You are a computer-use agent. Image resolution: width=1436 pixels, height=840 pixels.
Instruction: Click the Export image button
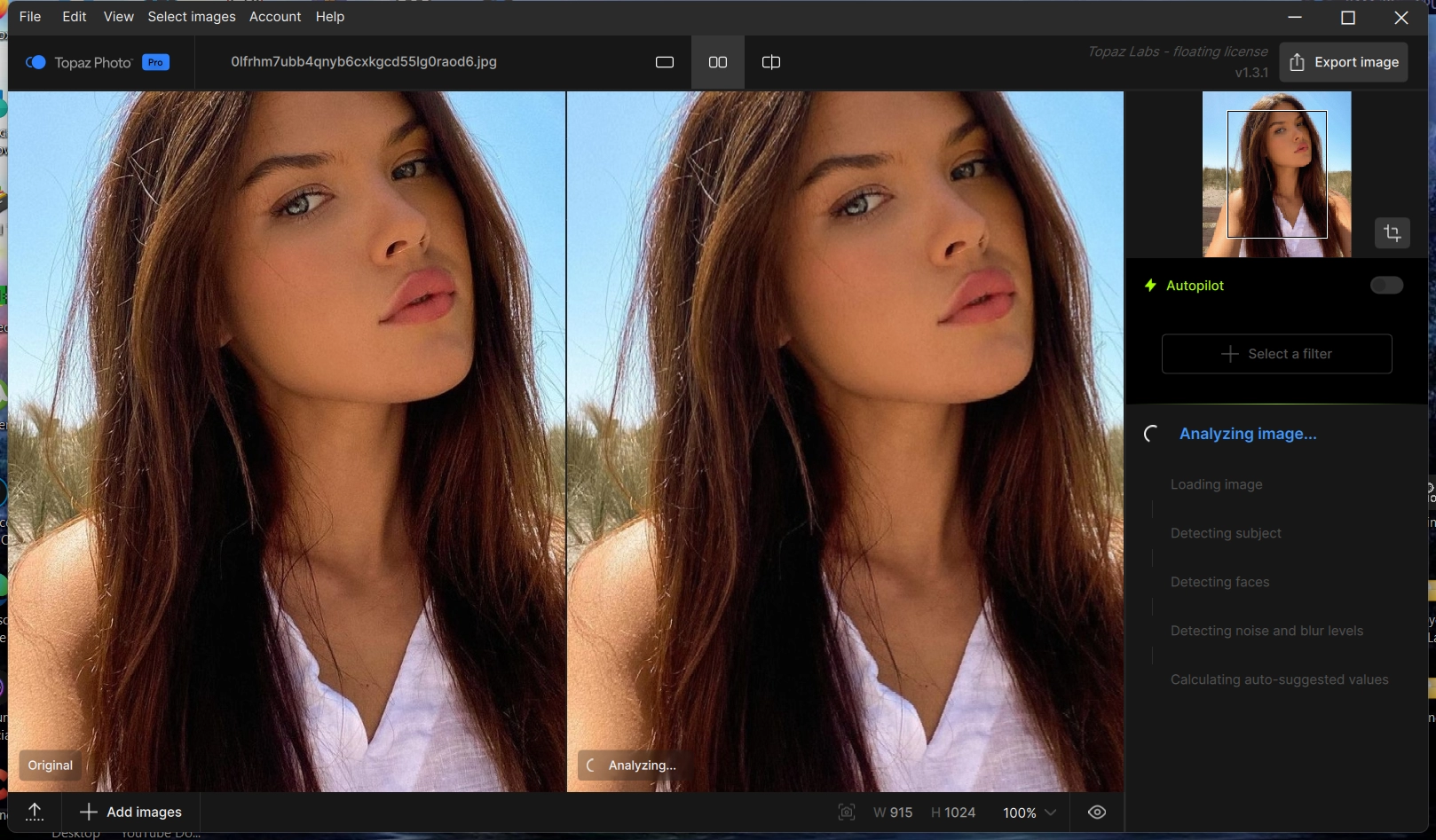coord(1344,62)
